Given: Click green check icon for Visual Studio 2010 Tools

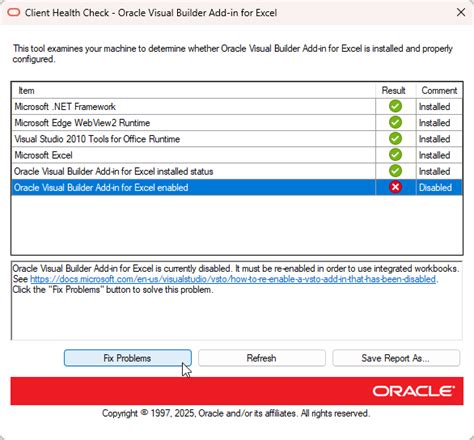Looking at the screenshot, I should click(x=395, y=139).
